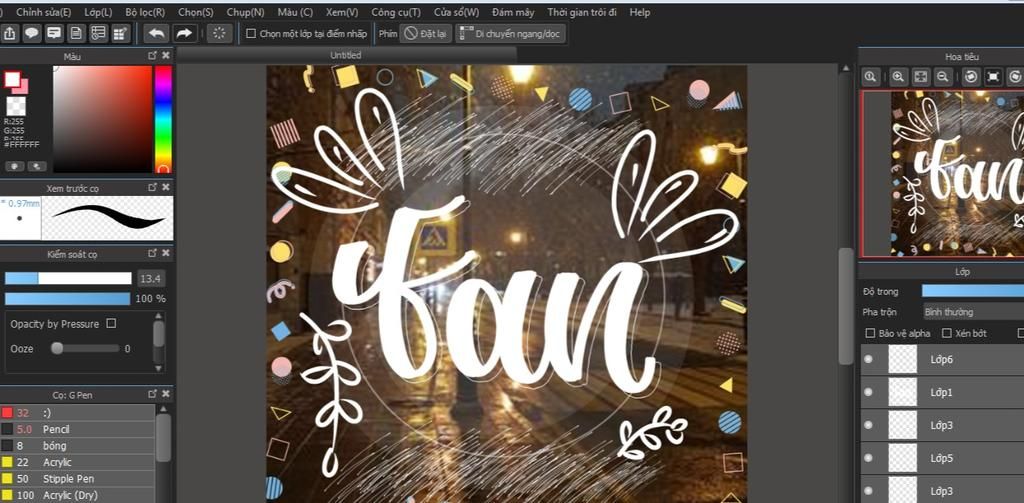This screenshot has width=1024, height=503.
Task: Undo the last action with the left arrow
Action: (157, 33)
